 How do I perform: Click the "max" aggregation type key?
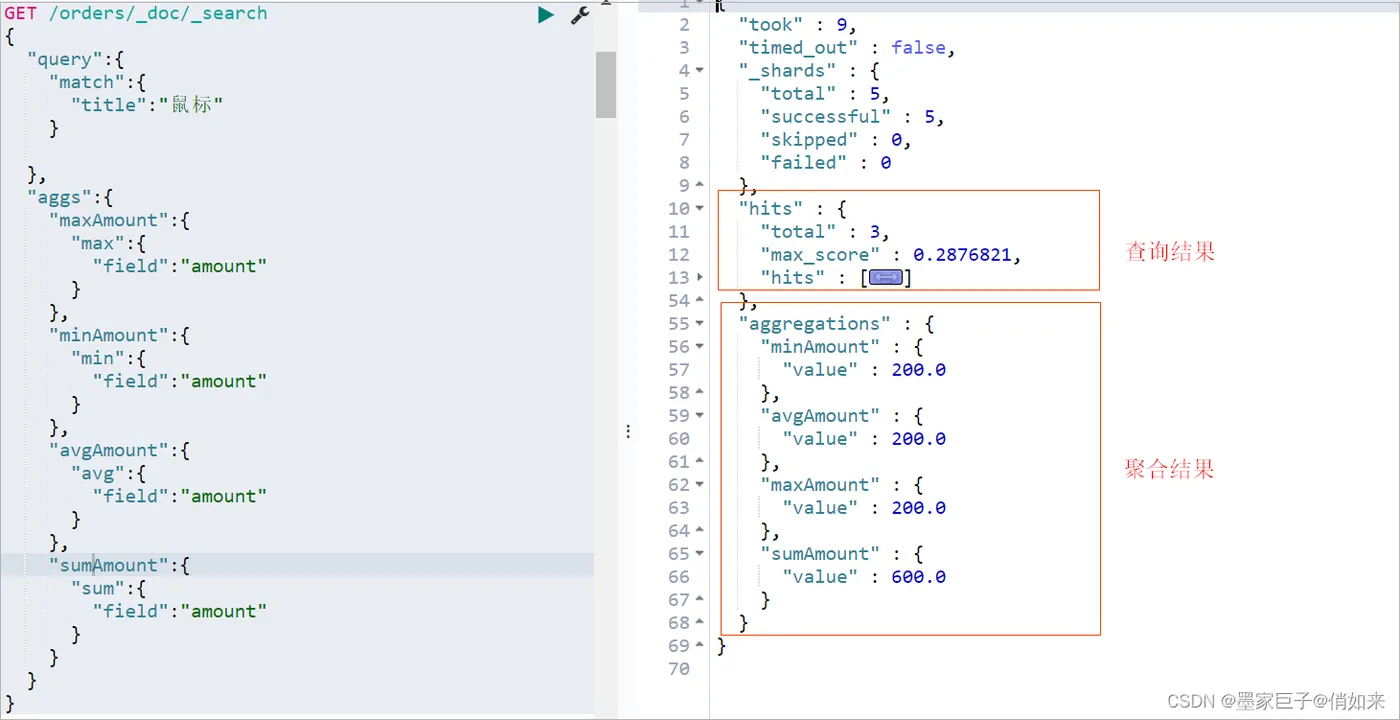[98, 243]
